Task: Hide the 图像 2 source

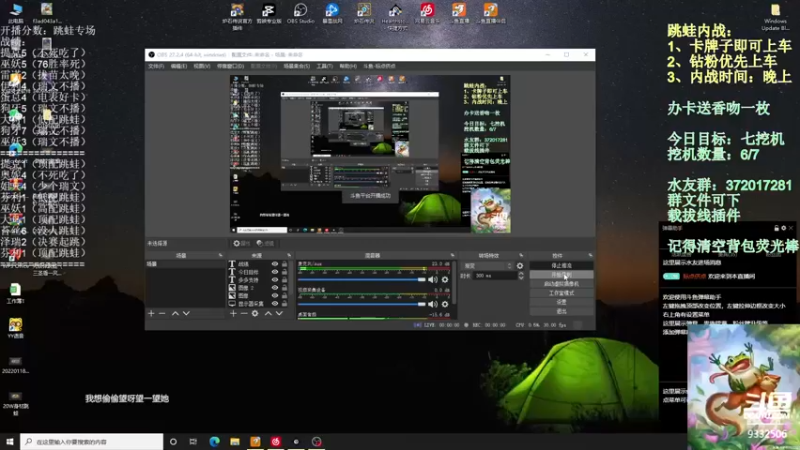Action: tap(275, 288)
